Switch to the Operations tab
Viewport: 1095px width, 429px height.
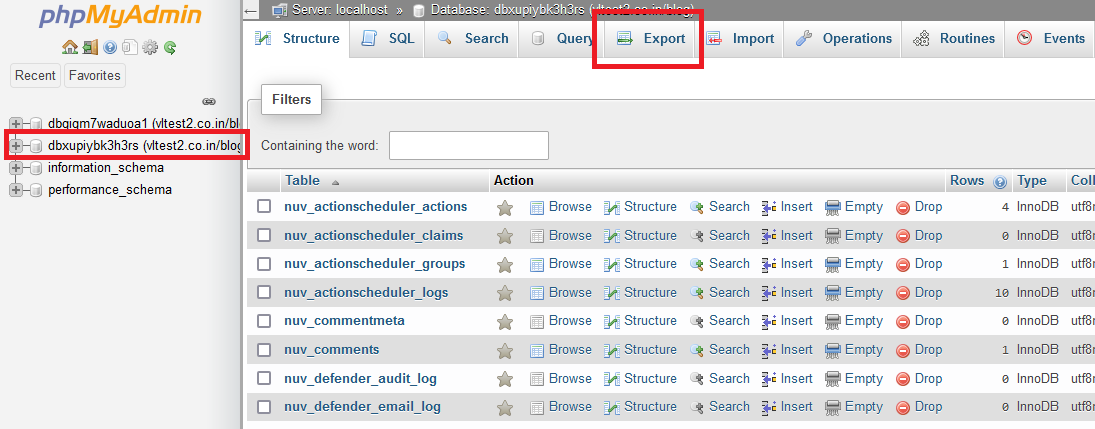click(844, 39)
